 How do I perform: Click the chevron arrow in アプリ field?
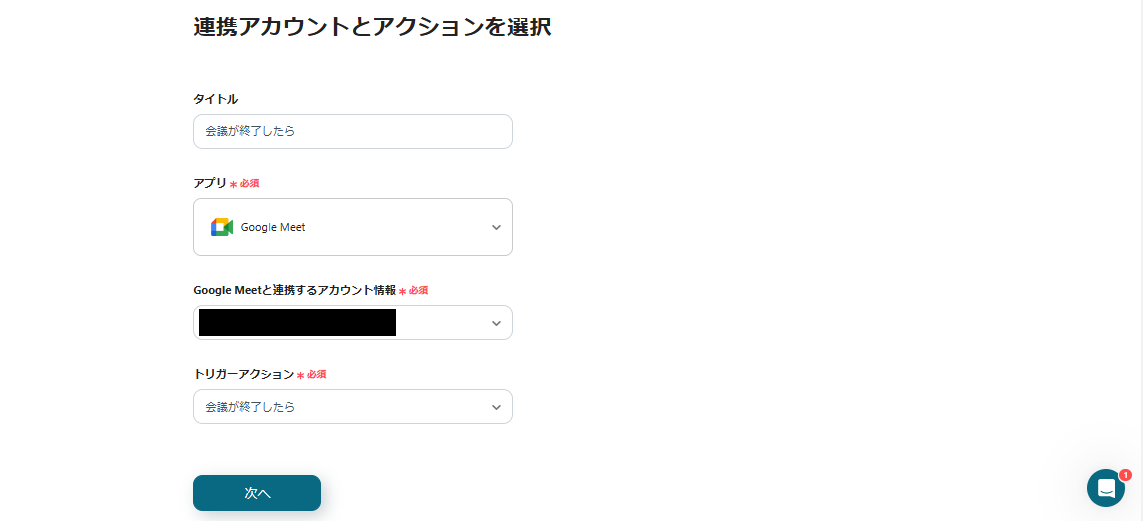click(x=496, y=227)
